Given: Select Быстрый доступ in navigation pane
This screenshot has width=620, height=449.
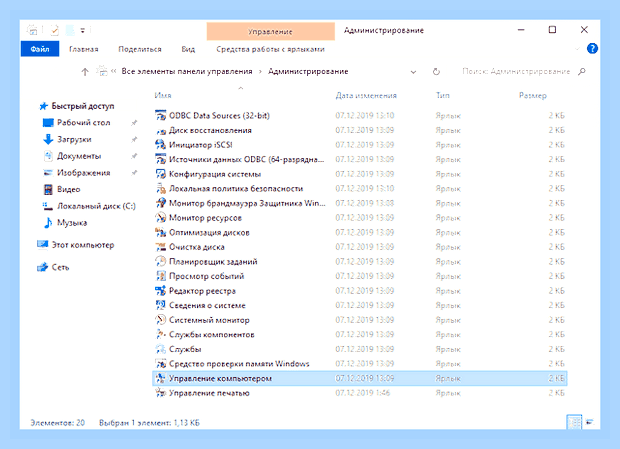Looking at the screenshot, I should [x=83, y=106].
